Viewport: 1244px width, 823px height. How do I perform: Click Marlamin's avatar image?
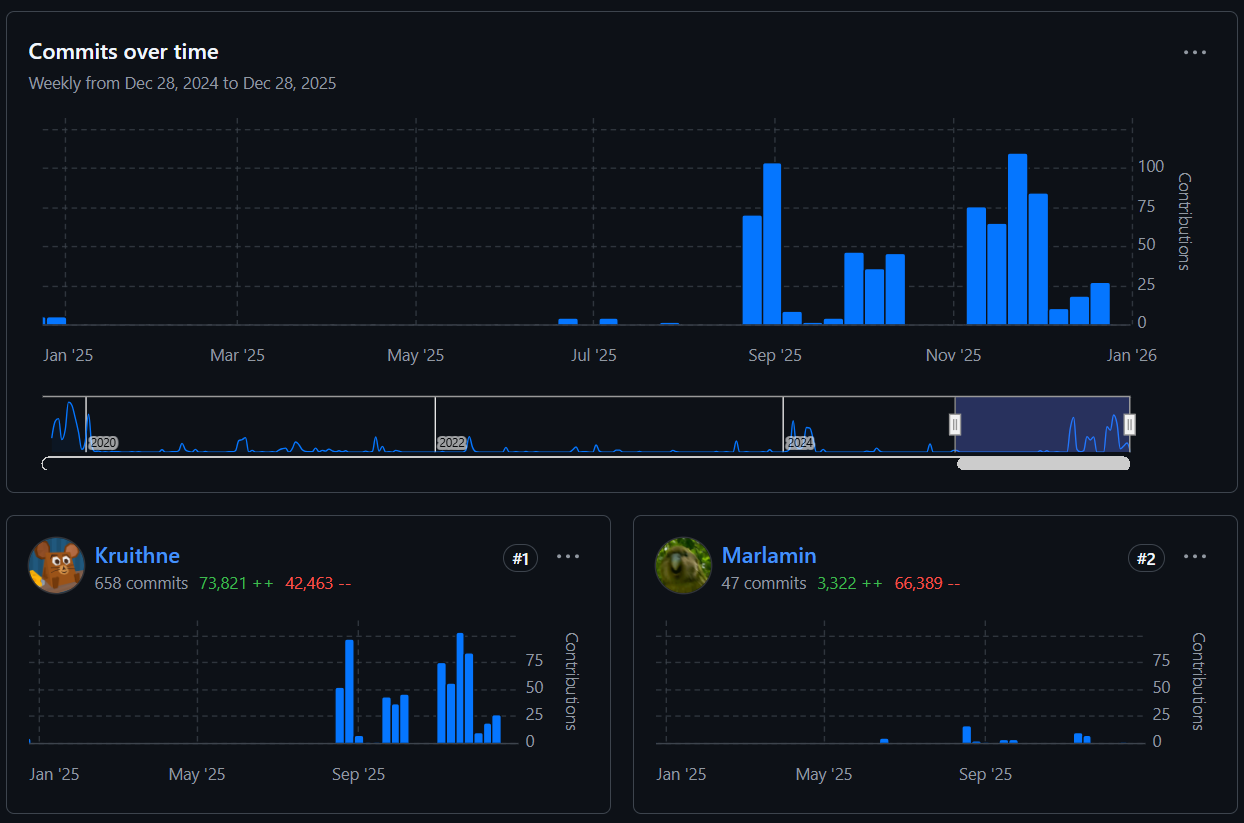click(683, 565)
